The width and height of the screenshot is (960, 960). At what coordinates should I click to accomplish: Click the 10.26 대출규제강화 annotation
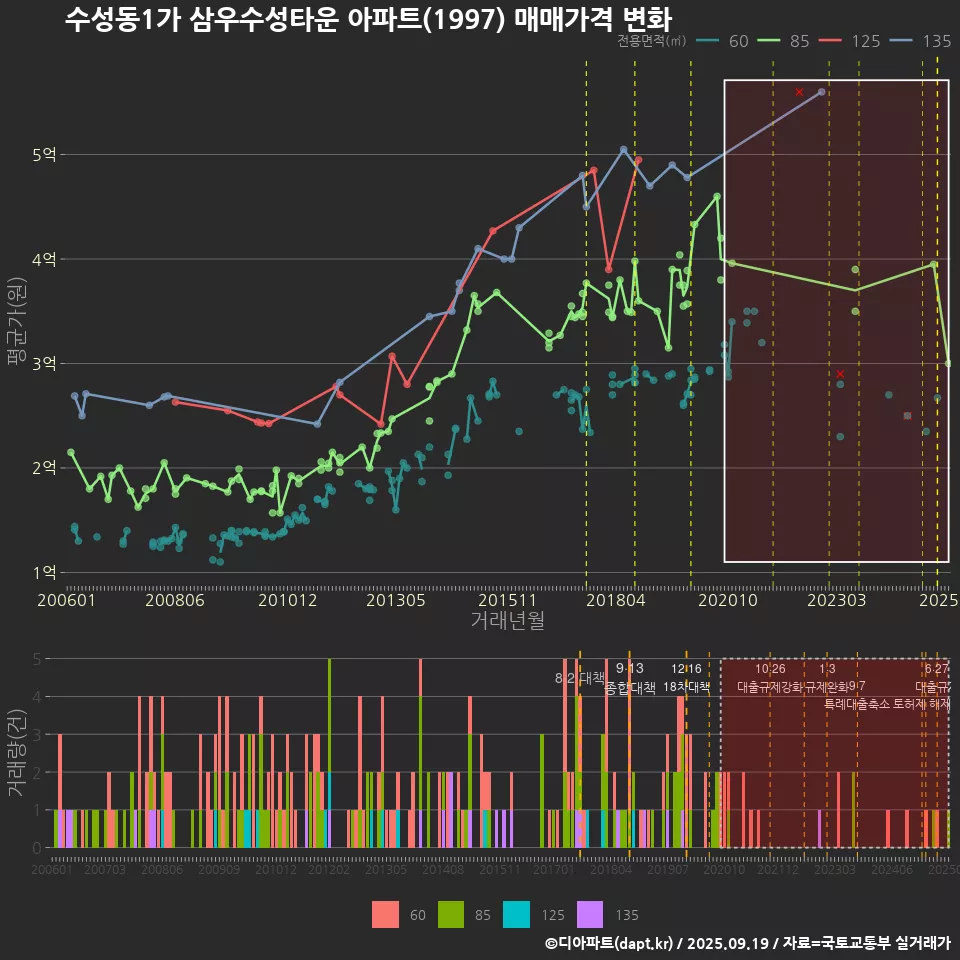(x=770, y=678)
